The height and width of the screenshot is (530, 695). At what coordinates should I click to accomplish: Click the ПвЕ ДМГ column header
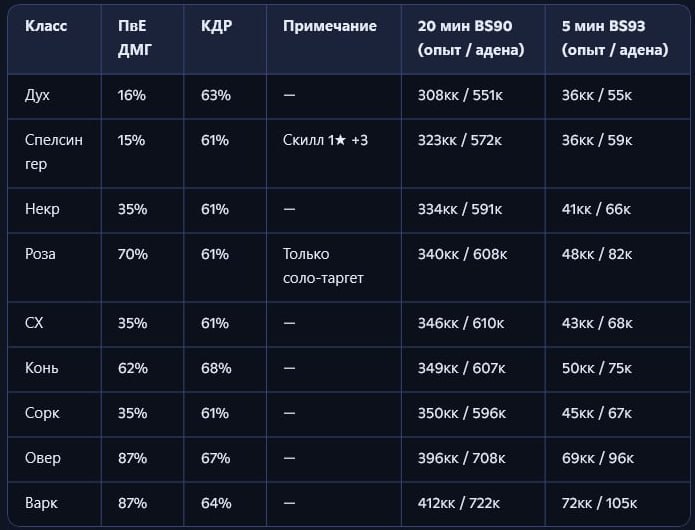click(x=131, y=37)
